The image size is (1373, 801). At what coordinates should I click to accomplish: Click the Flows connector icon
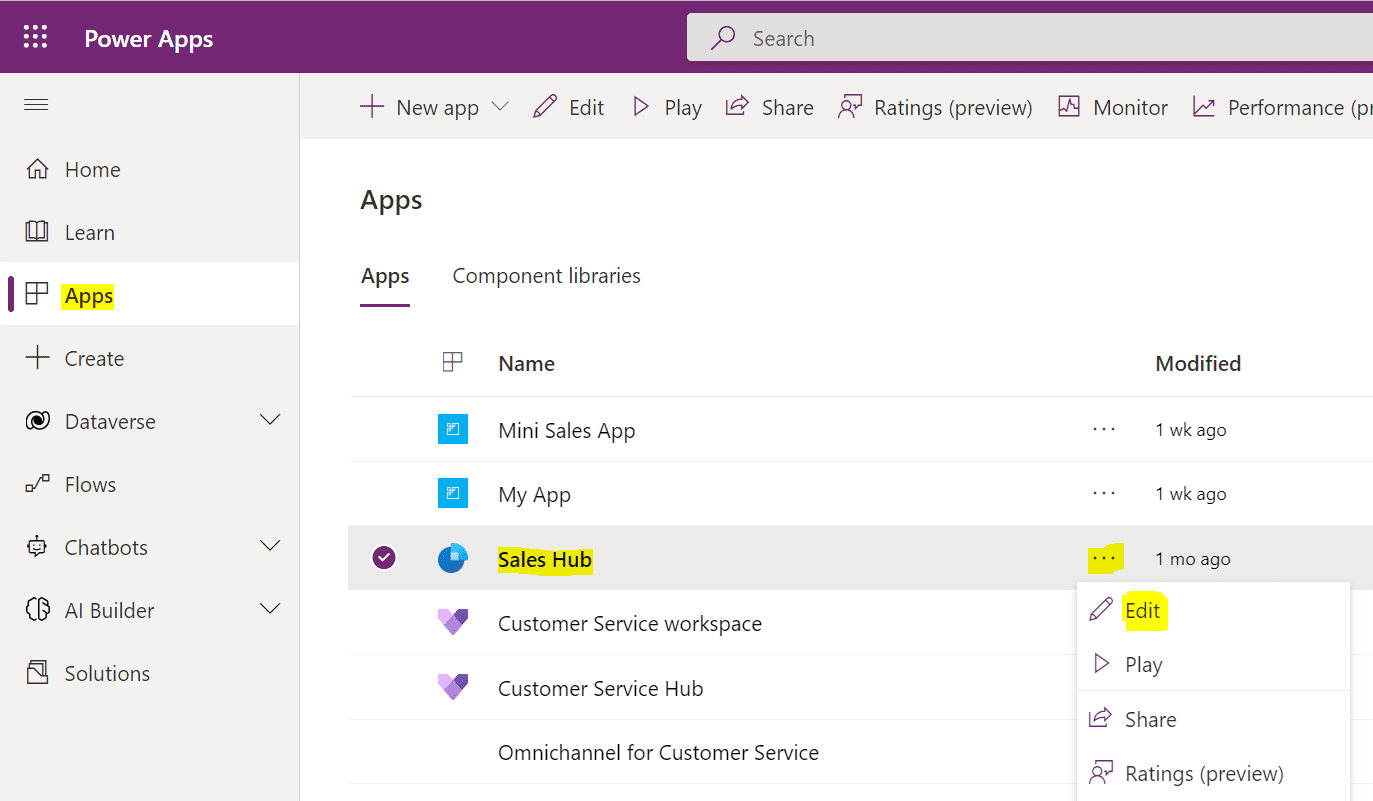point(37,484)
